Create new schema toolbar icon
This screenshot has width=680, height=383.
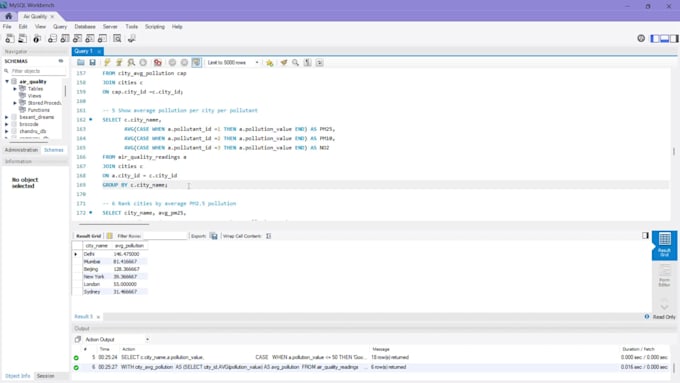tap(52, 39)
